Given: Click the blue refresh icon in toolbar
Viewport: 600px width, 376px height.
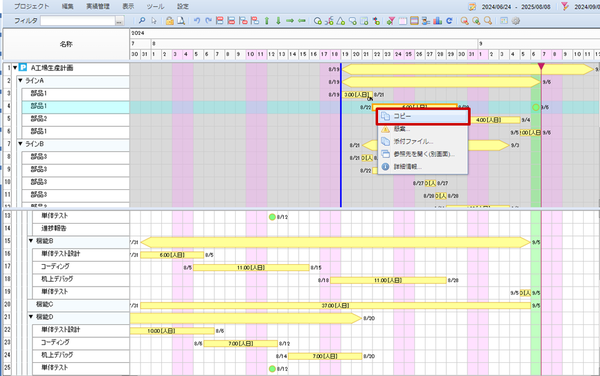Looking at the screenshot, I should click(x=449, y=21).
